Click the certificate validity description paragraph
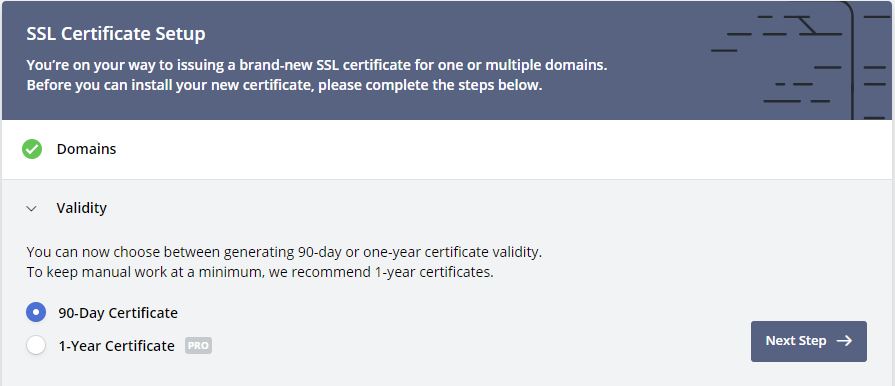The height and width of the screenshot is (386, 895). click(x=284, y=262)
